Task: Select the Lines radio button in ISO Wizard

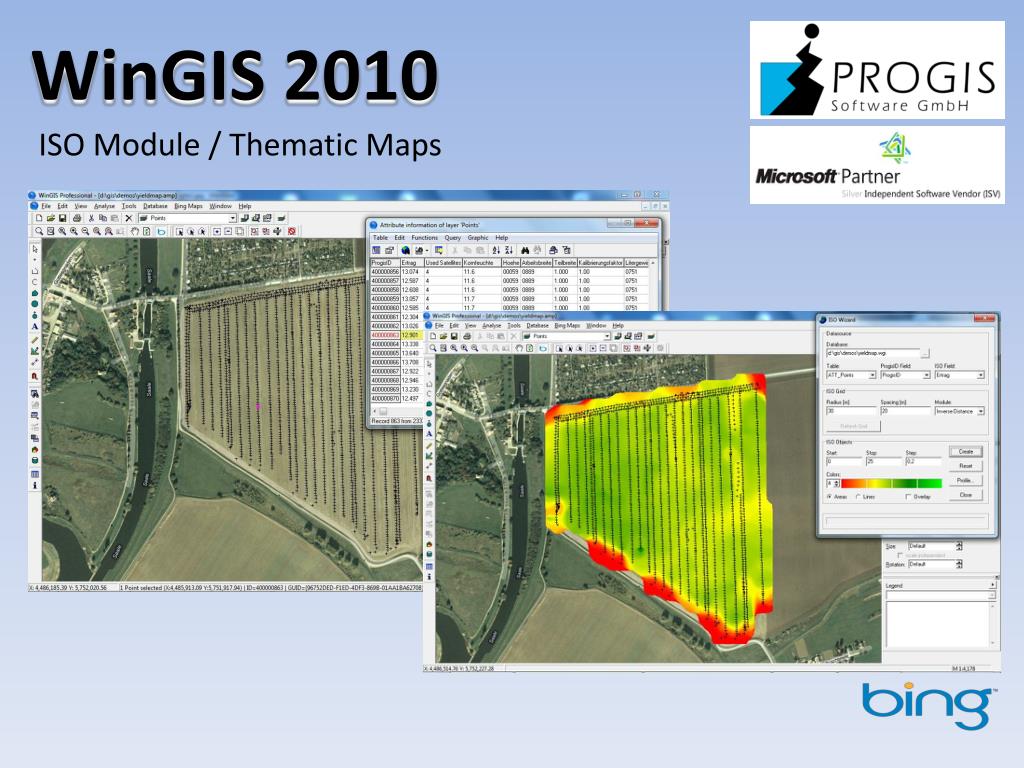Action: tap(858, 496)
